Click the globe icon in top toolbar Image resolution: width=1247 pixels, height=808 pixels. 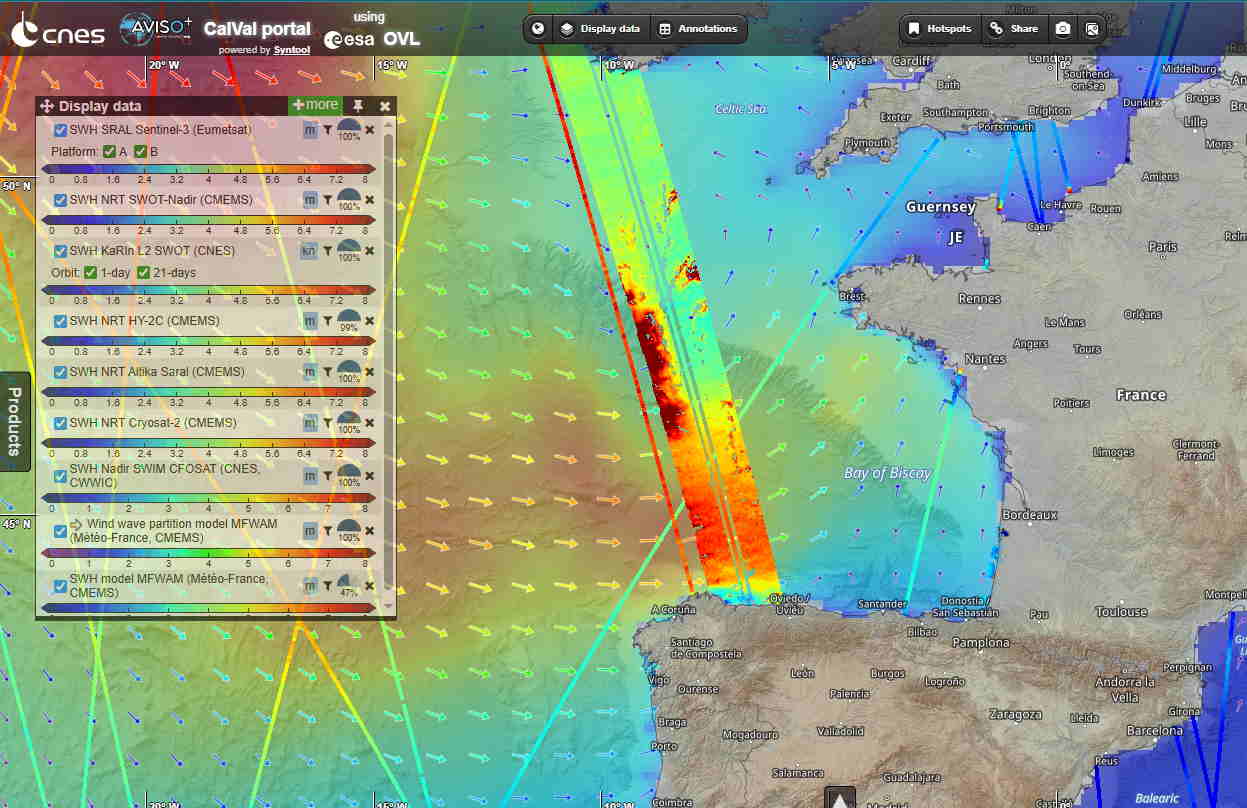point(538,29)
